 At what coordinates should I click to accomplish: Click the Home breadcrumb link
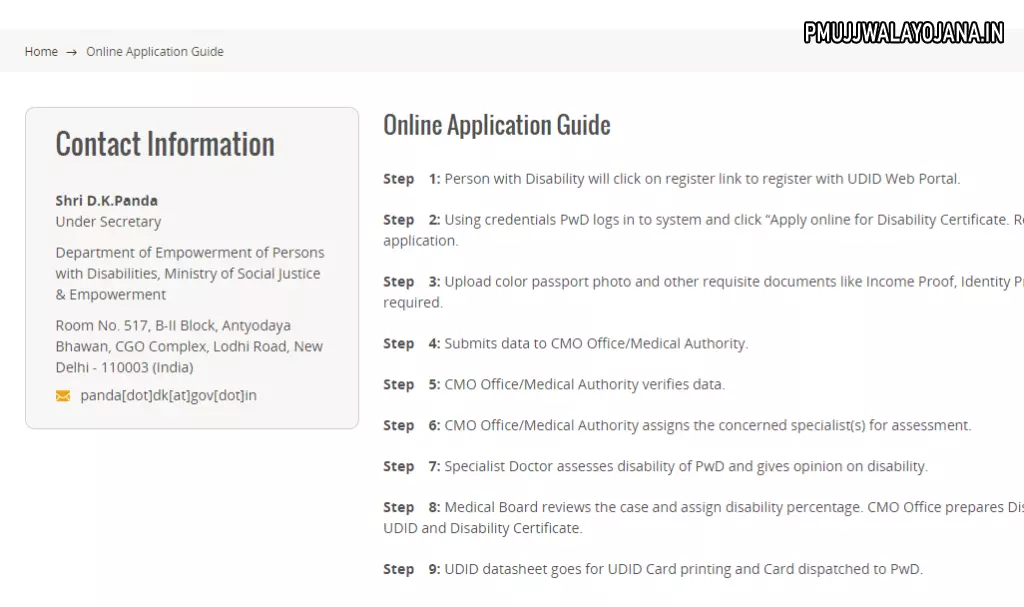tap(41, 52)
